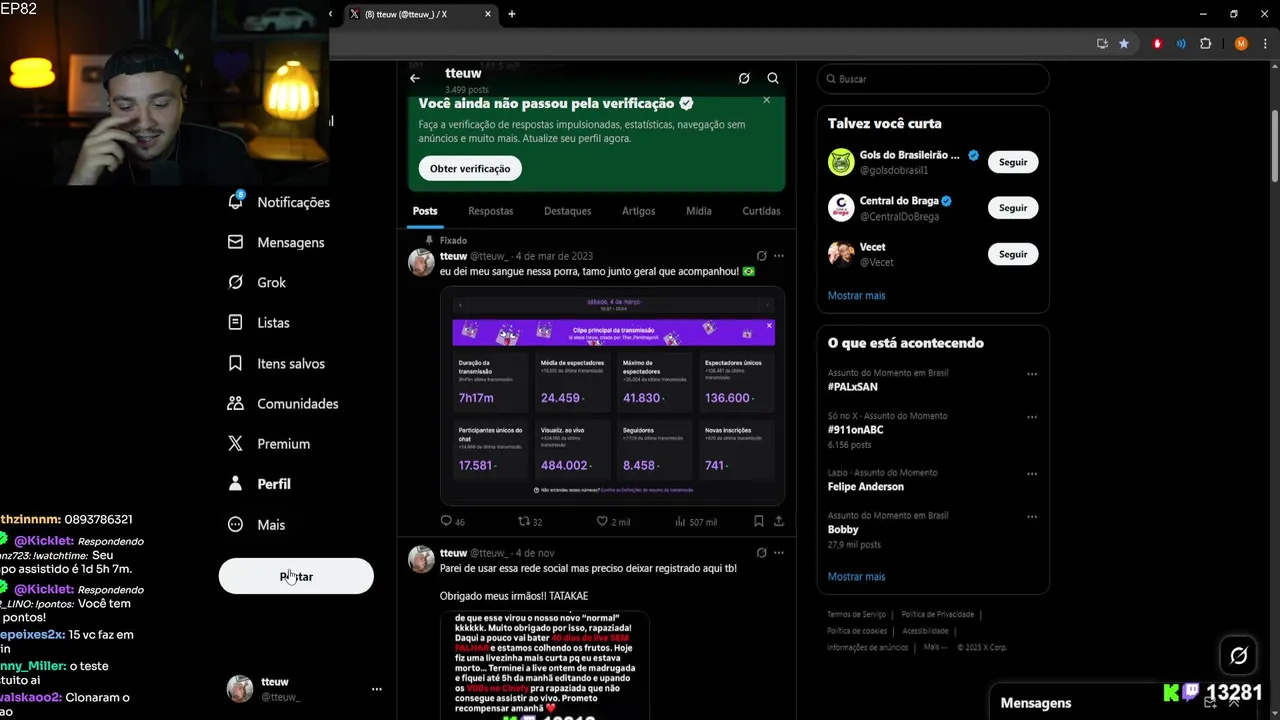Image resolution: width=1280 pixels, height=720 pixels.
Task: Open Mensagens envelope icon in sidebar
Action: coord(236,242)
